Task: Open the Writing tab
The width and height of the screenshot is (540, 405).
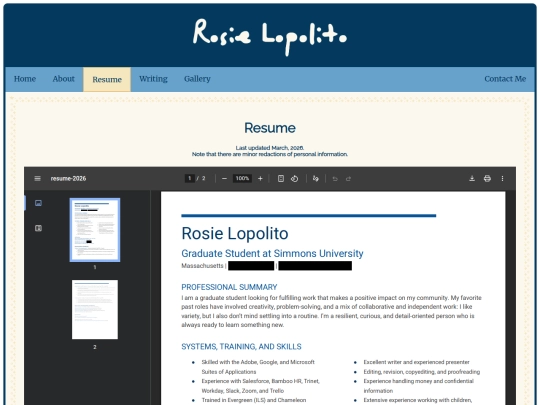Action: coord(153,79)
